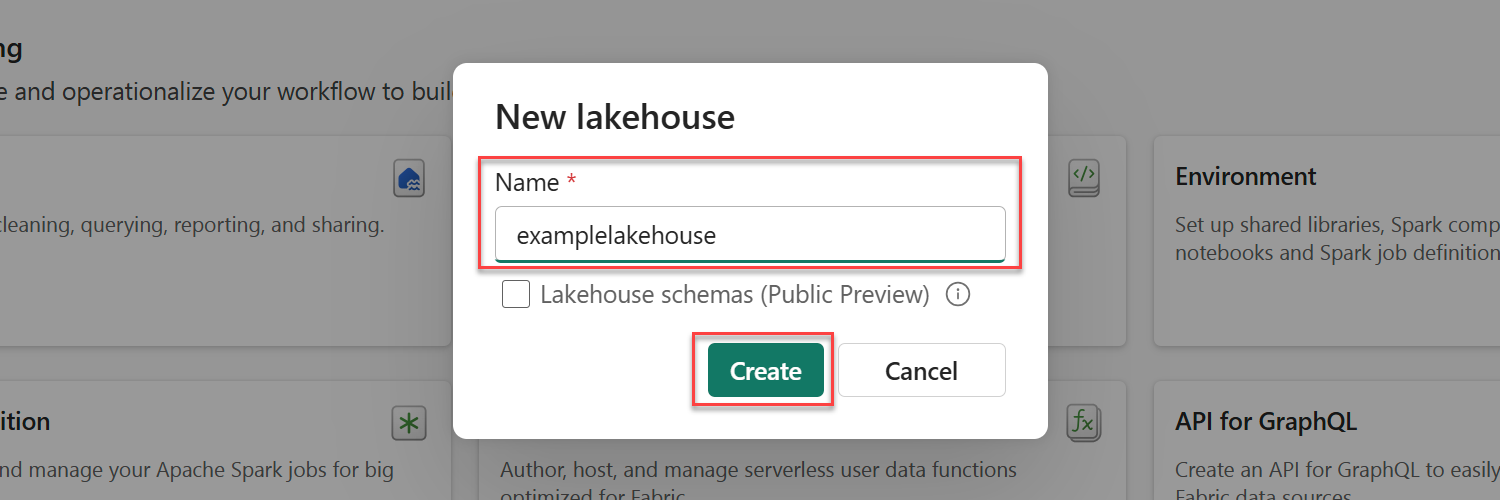Select the Environment card description text
1500x500 pixels.
coord(1337,239)
